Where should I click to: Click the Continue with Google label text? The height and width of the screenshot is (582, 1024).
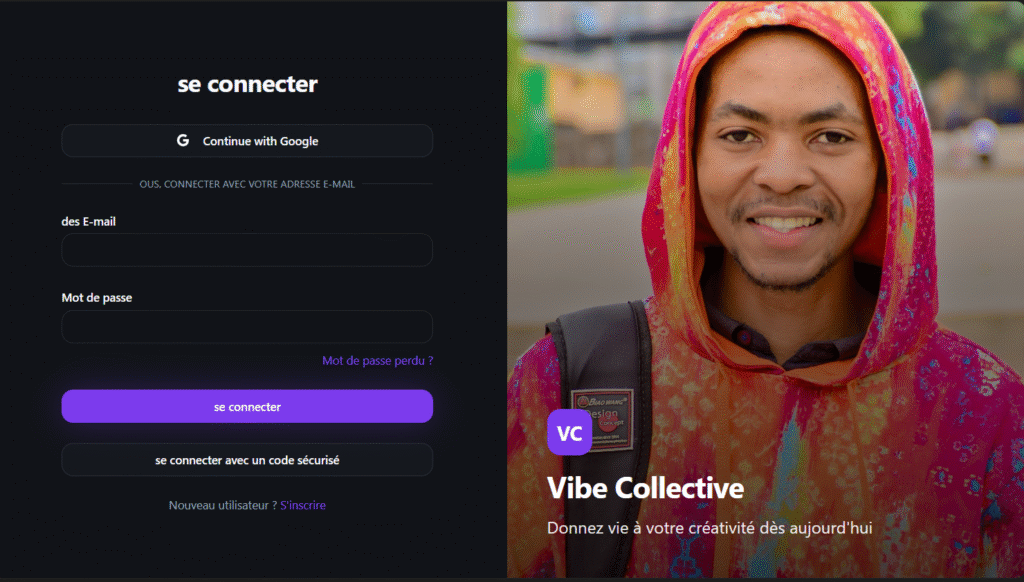click(261, 141)
